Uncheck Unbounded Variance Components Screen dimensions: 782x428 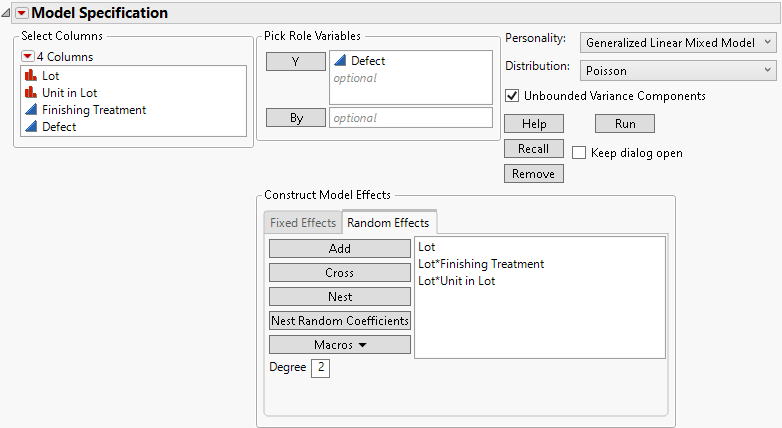[513, 96]
